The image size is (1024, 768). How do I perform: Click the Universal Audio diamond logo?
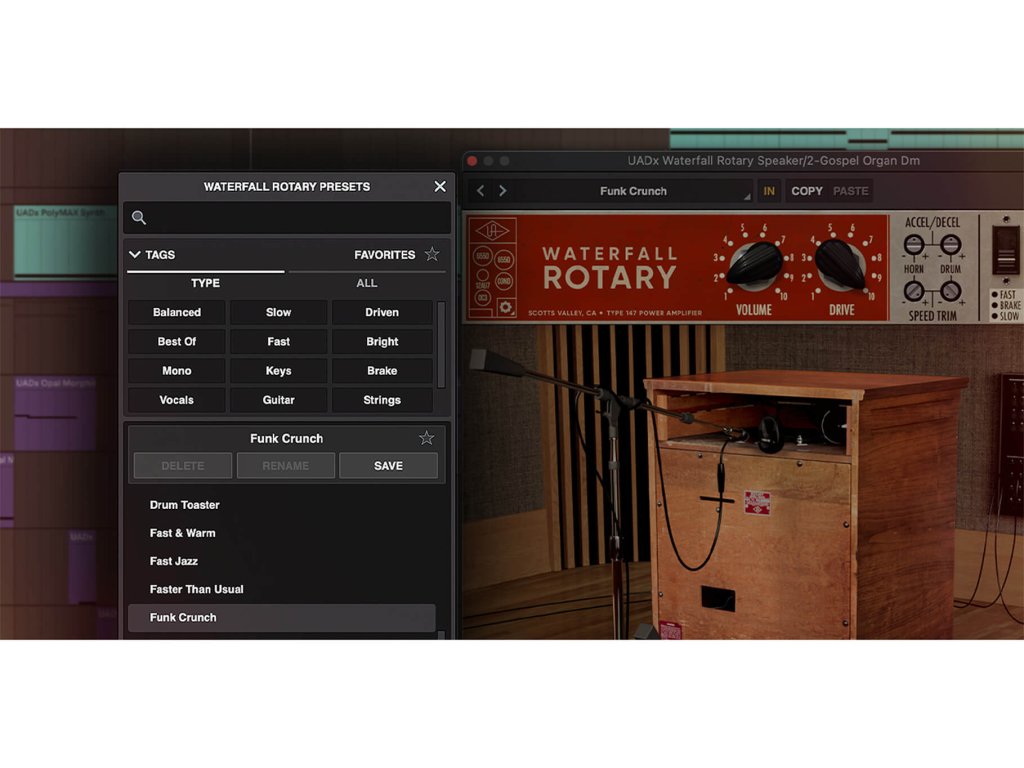[493, 231]
